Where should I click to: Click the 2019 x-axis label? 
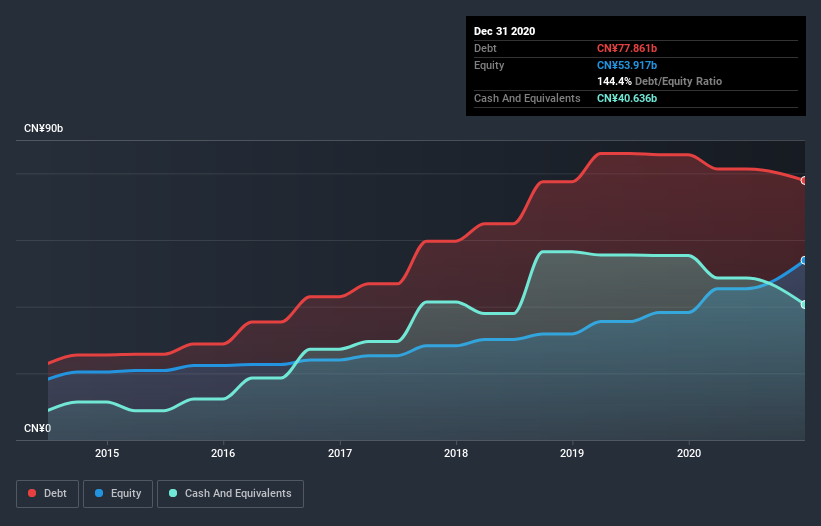click(x=572, y=453)
